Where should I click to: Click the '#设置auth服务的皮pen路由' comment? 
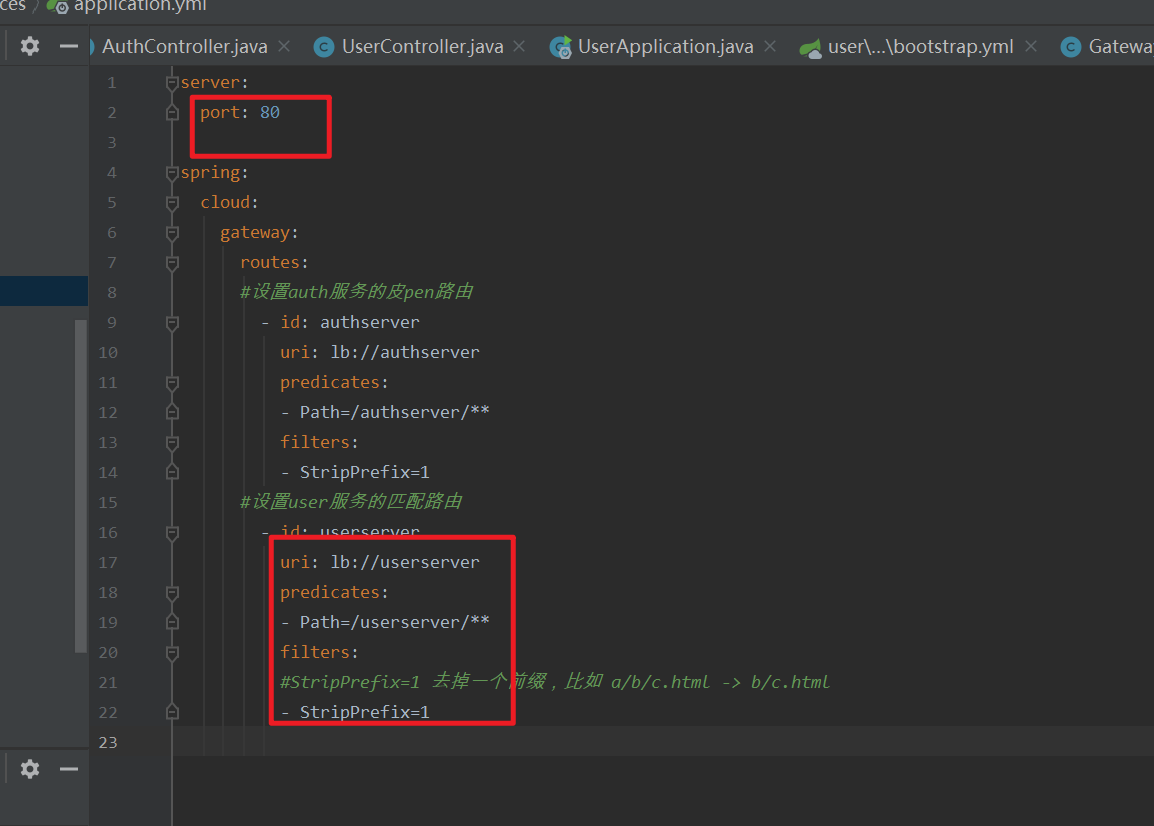[x=356, y=292]
